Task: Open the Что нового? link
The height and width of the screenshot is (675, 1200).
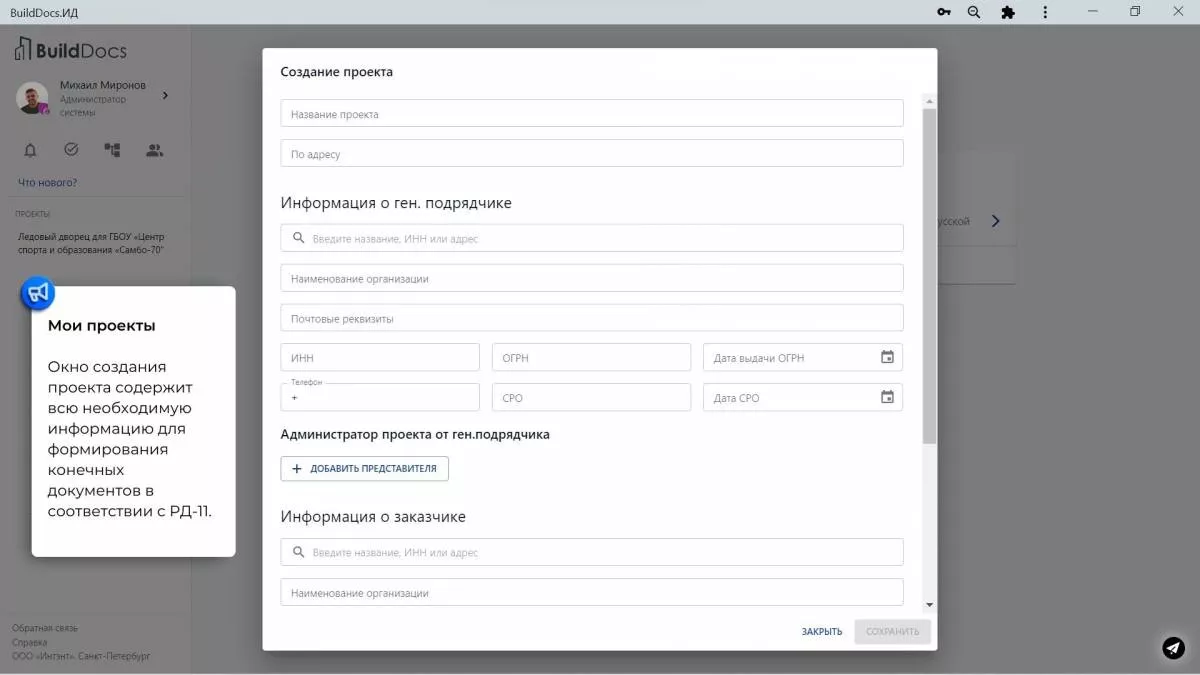Action: click(46, 182)
